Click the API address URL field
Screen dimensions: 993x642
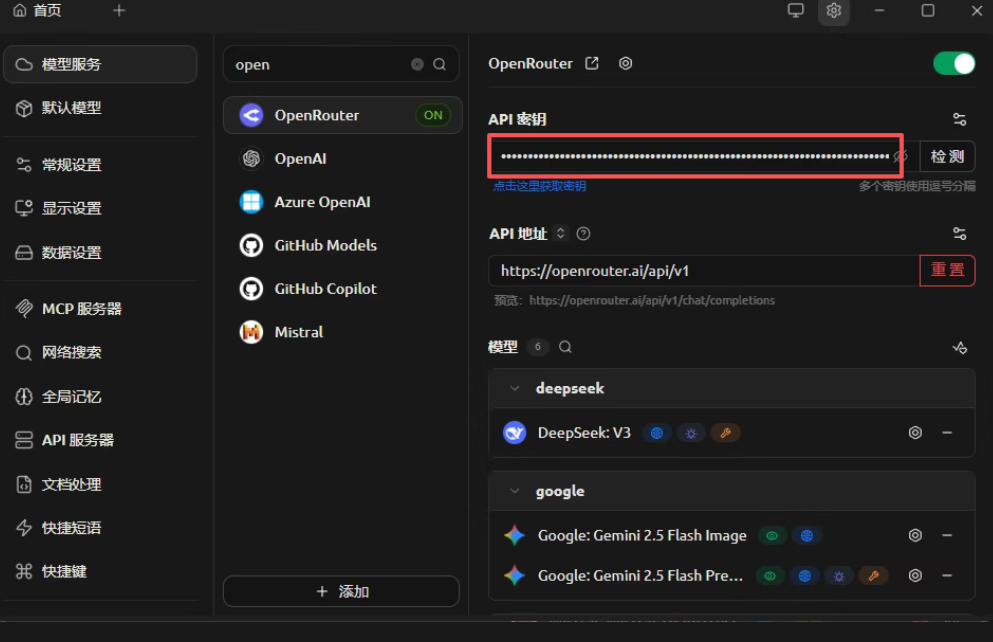coord(704,271)
